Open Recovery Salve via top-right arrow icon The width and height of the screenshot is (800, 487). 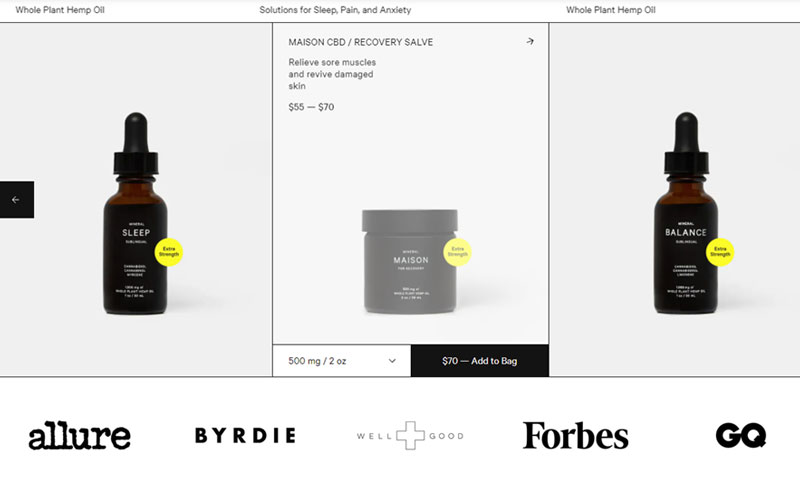tap(530, 41)
